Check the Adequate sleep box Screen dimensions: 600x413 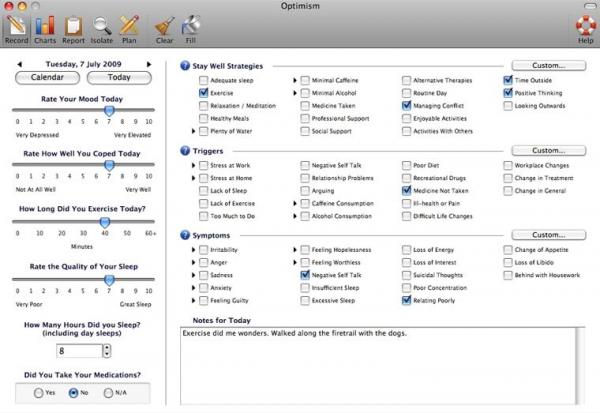204,80
